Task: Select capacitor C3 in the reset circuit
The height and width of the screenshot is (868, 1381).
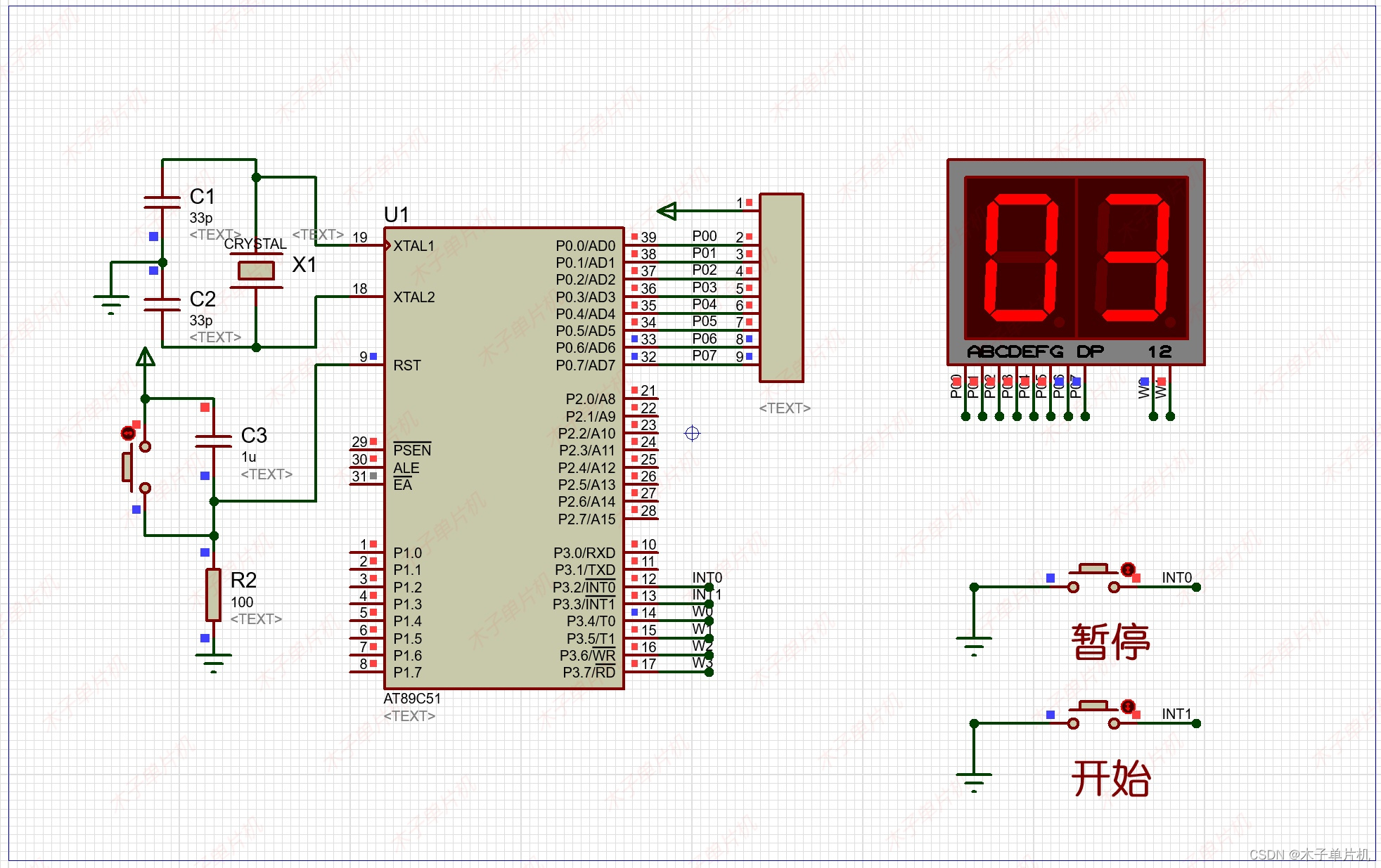Action: pos(214,441)
